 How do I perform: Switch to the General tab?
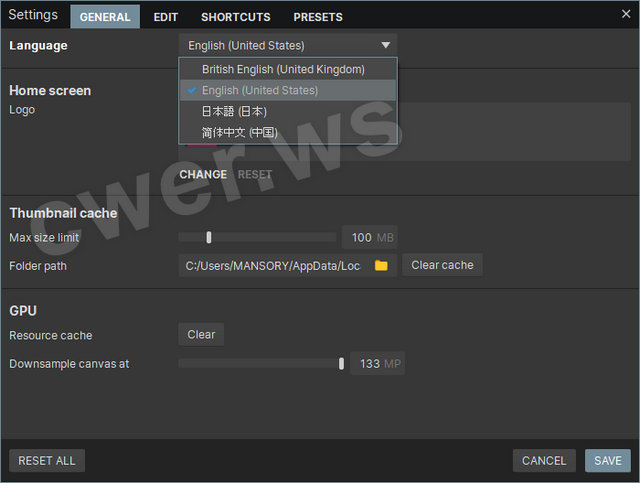105,17
